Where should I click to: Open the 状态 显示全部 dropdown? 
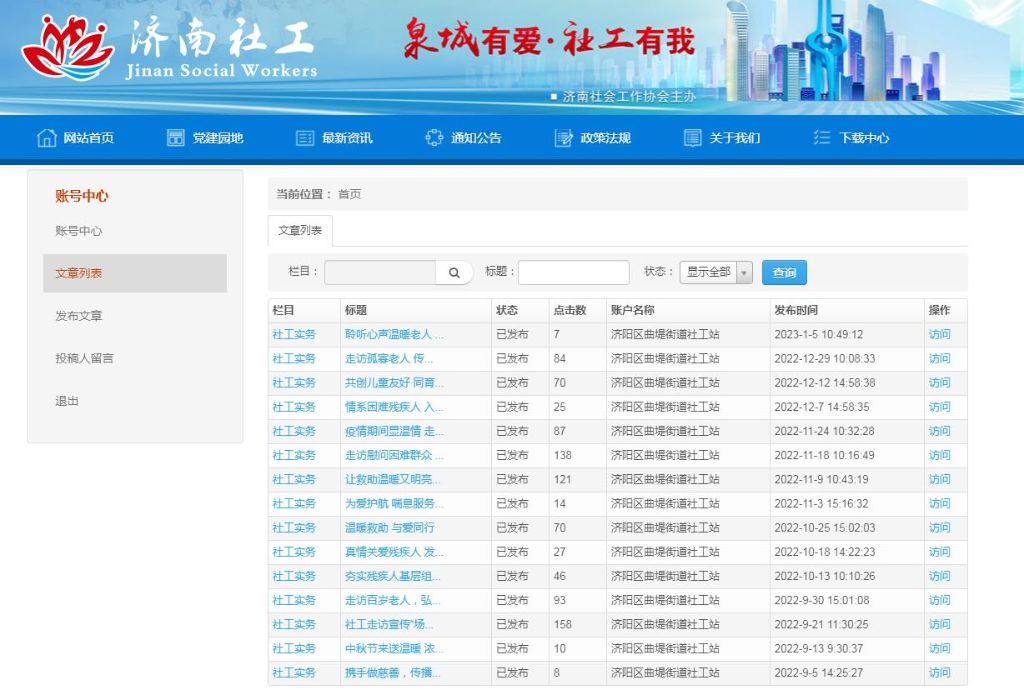coord(715,273)
